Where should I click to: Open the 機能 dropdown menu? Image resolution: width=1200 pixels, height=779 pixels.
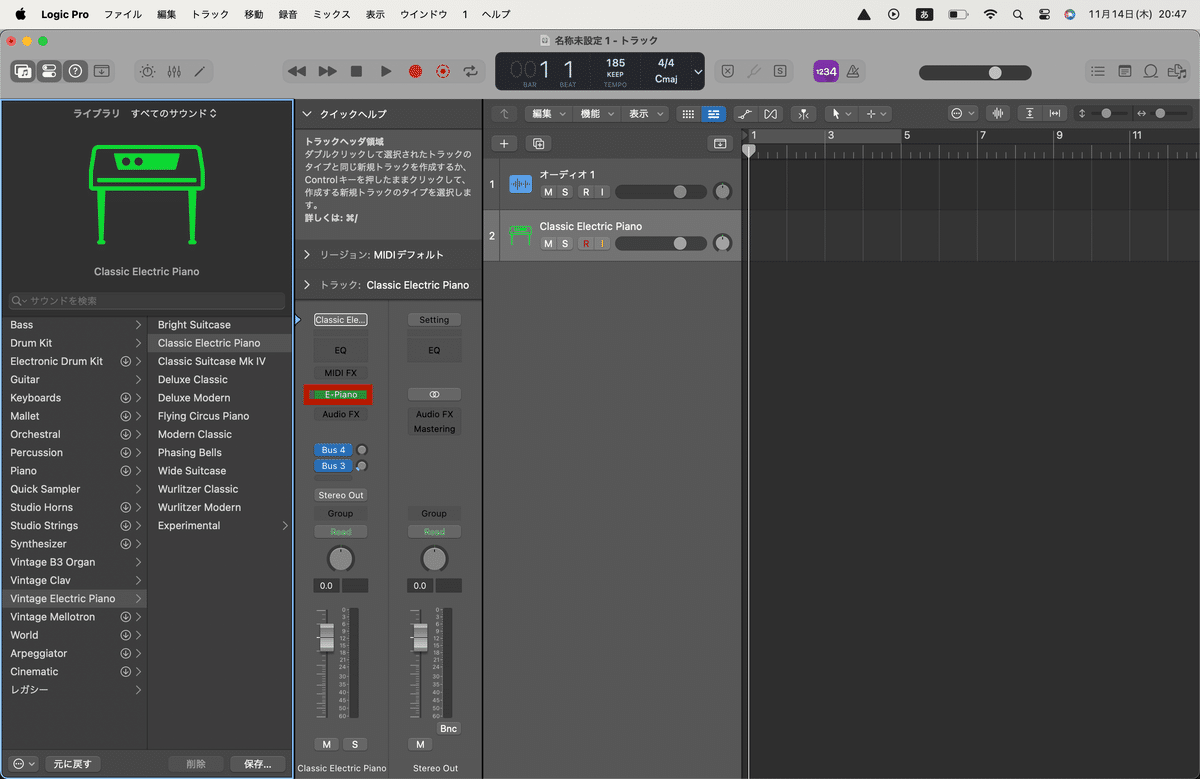coord(597,113)
